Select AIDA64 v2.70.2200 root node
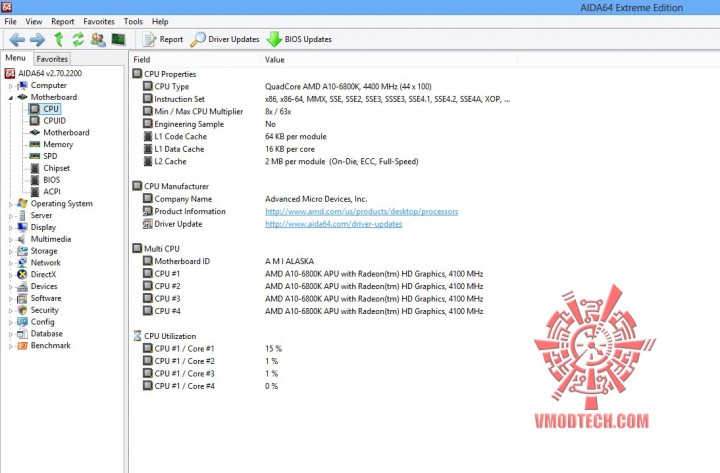This screenshot has height=473, width=720. pyautogui.click(x=50, y=73)
